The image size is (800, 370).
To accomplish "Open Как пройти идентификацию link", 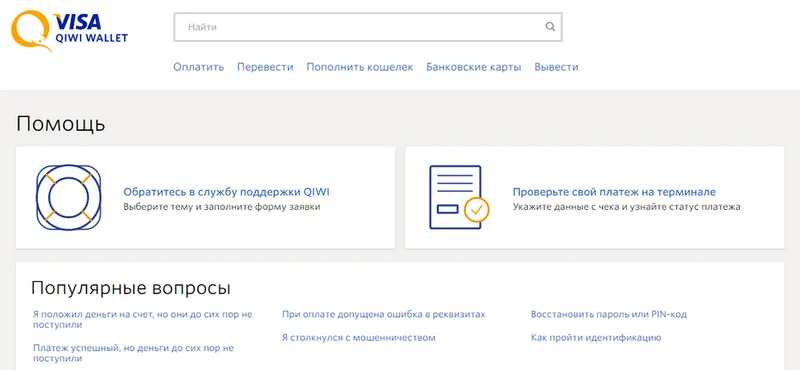I will tap(596, 338).
